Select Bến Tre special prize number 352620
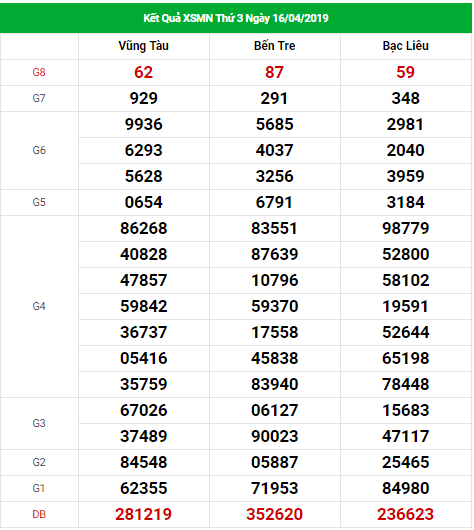 [275, 514]
